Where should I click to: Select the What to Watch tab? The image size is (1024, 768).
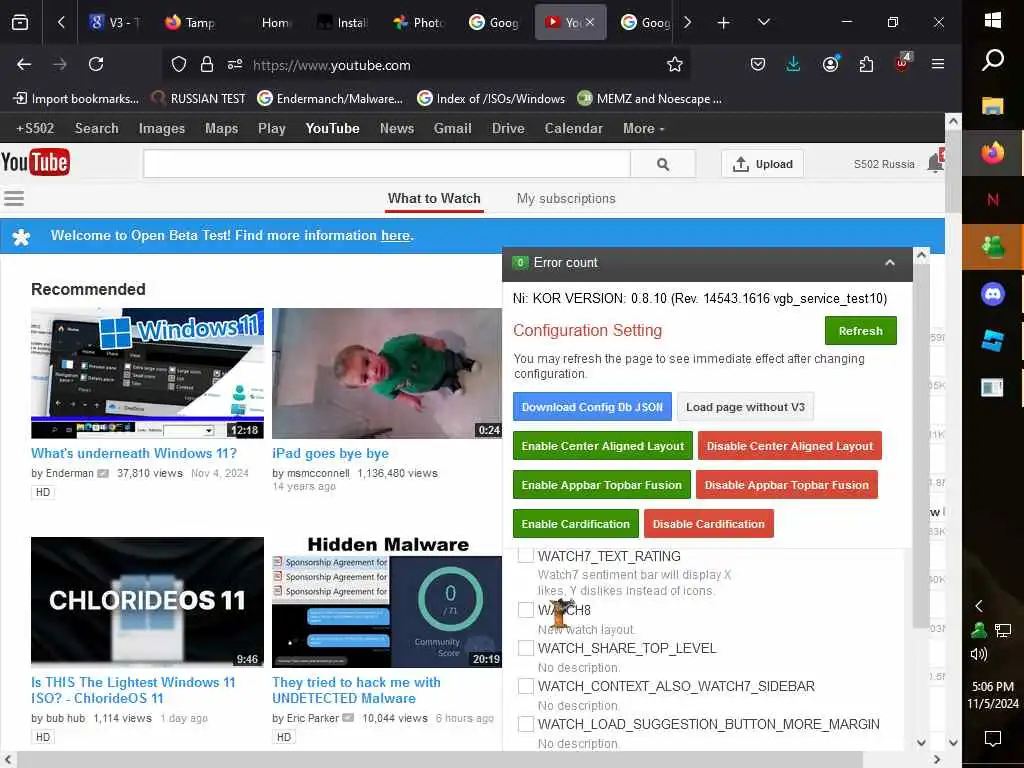pyautogui.click(x=434, y=199)
